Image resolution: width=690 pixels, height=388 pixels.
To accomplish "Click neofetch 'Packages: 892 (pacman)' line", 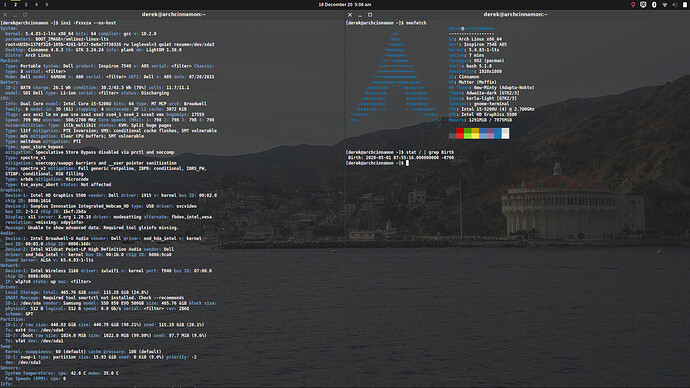I will [477, 61].
